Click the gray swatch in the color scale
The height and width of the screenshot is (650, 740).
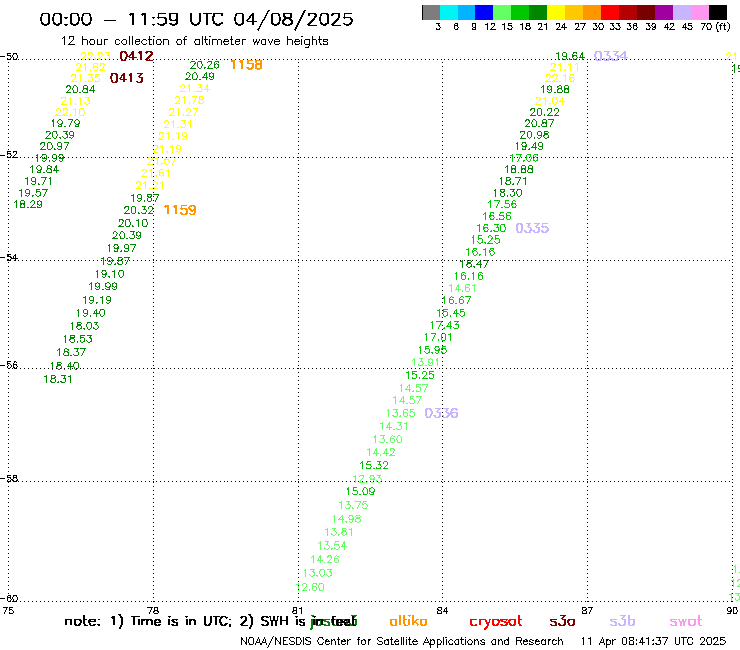[x=431, y=12]
